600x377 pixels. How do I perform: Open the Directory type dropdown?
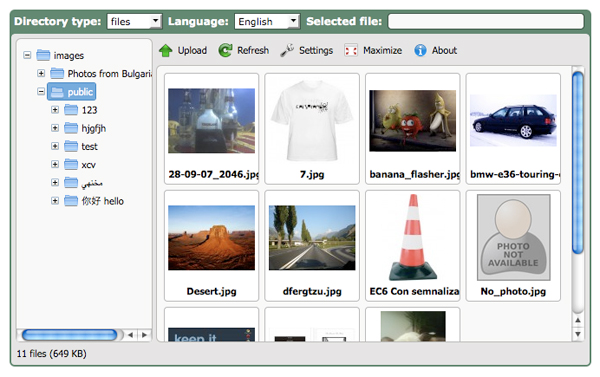point(135,21)
